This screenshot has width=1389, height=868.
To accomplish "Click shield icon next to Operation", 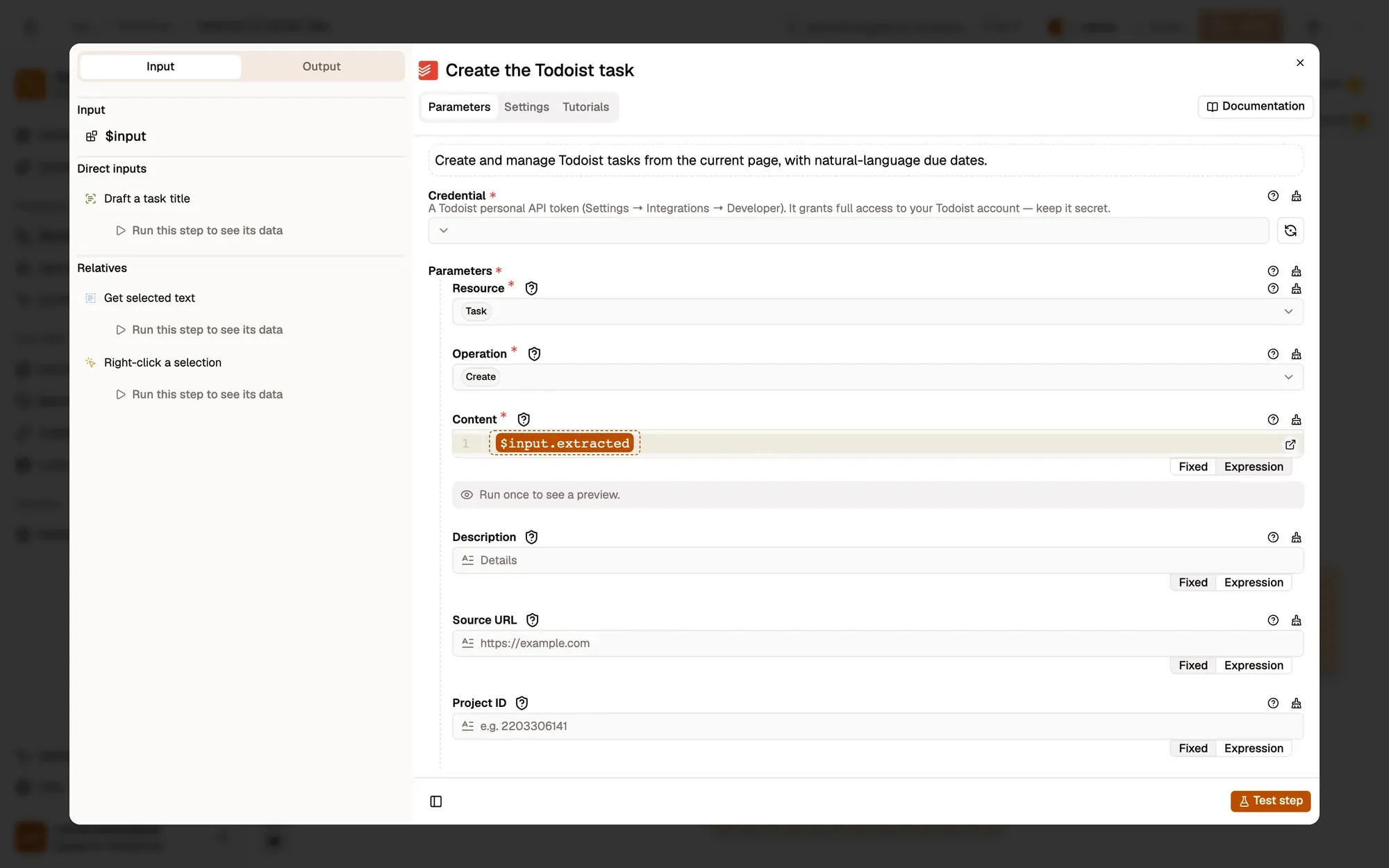I will click(x=534, y=354).
